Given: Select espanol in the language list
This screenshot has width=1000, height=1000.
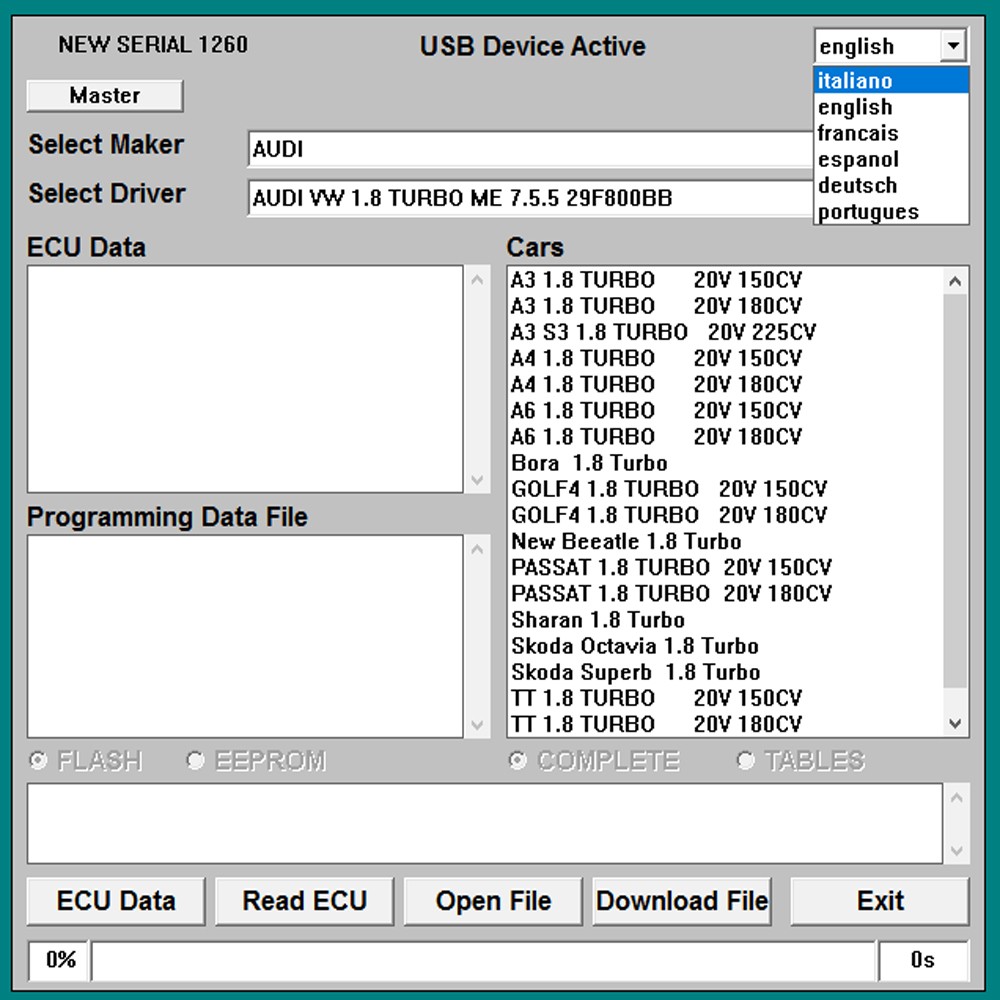Looking at the screenshot, I should 858,159.
